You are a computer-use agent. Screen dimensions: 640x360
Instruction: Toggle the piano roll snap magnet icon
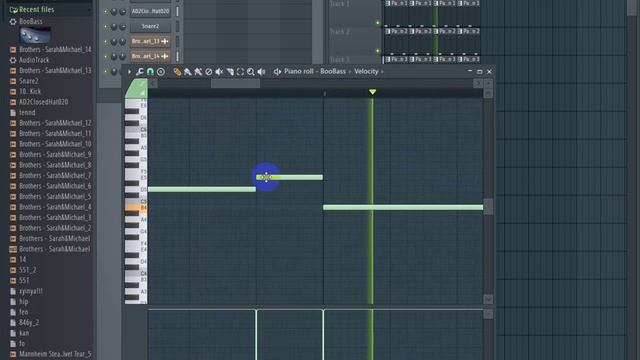coord(150,72)
